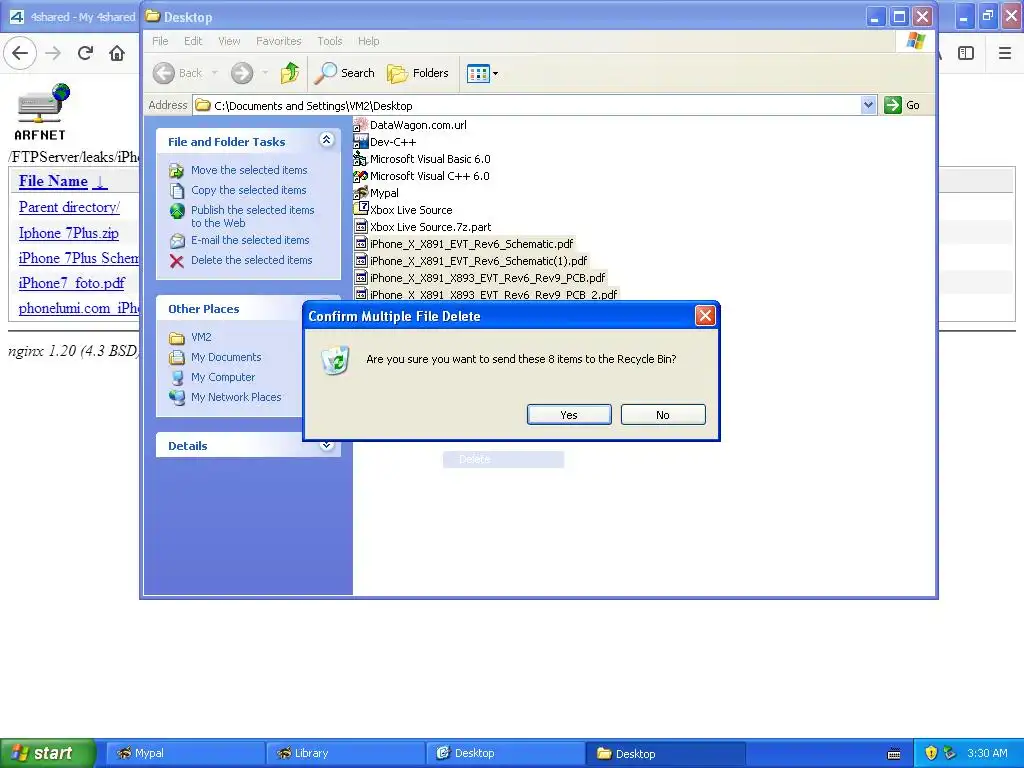Switch to Library taskbar button
The height and width of the screenshot is (768, 1024).
345,753
